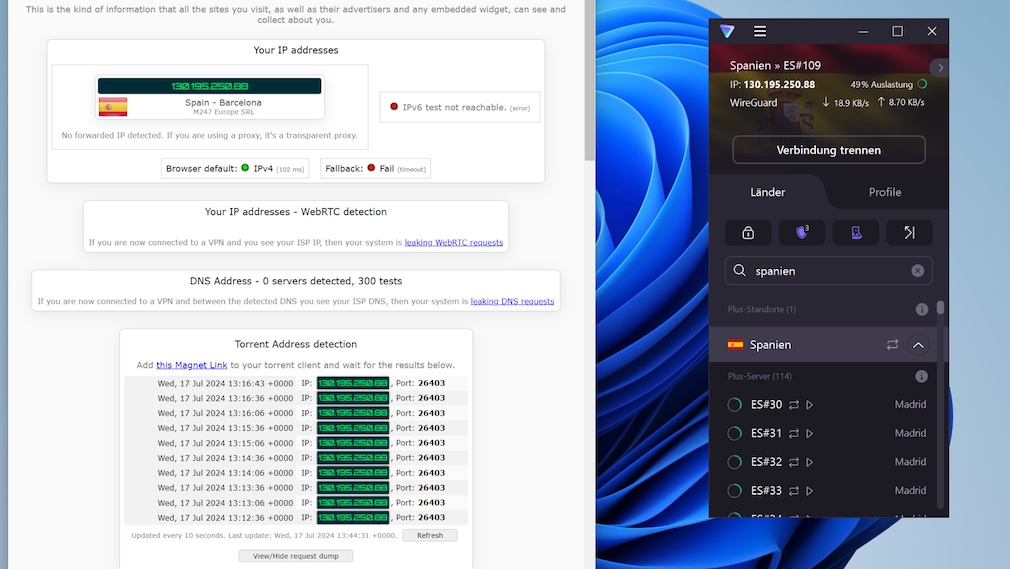Click the Spanien flag in the country list

[735, 345]
